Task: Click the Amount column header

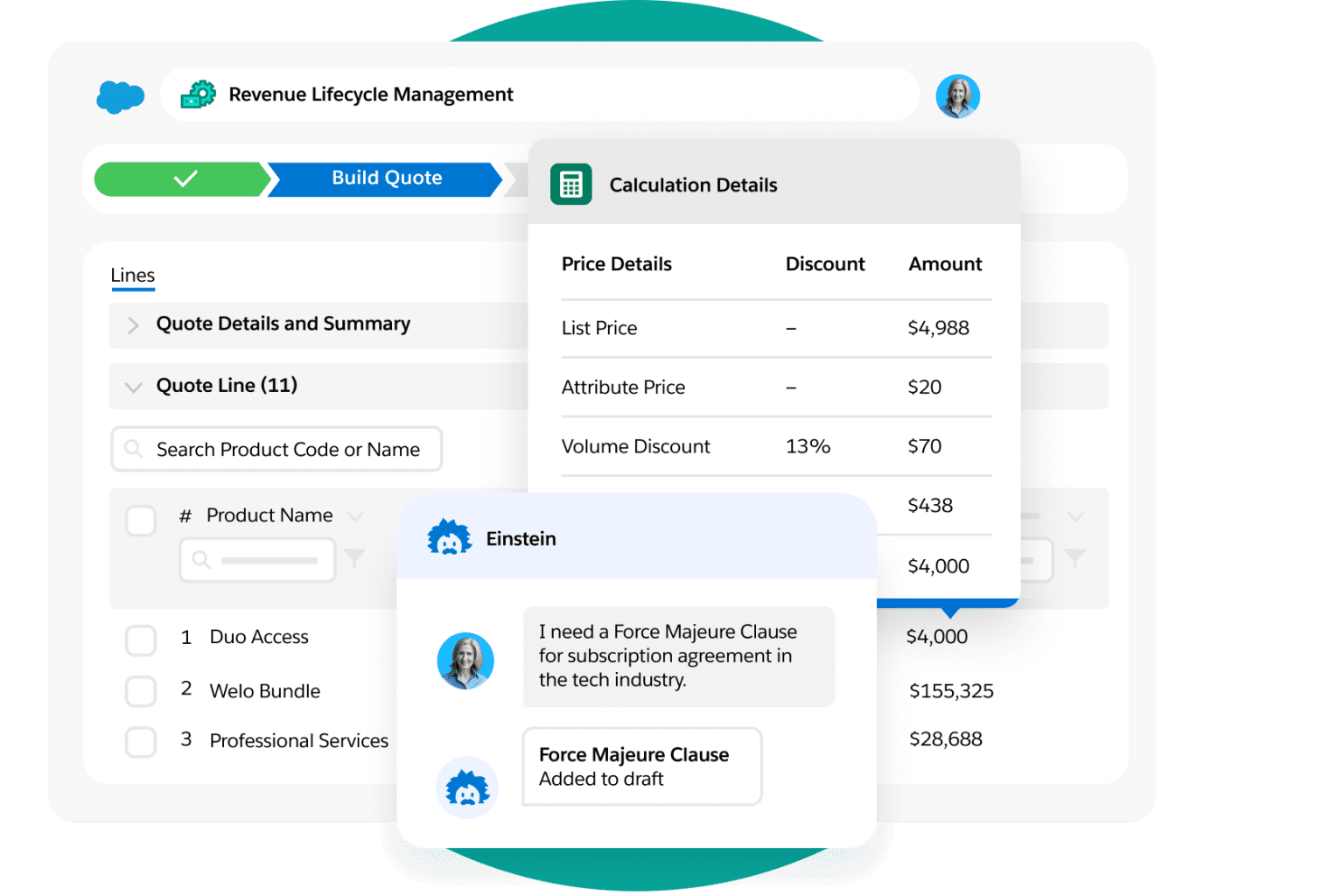Action: (x=945, y=264)
